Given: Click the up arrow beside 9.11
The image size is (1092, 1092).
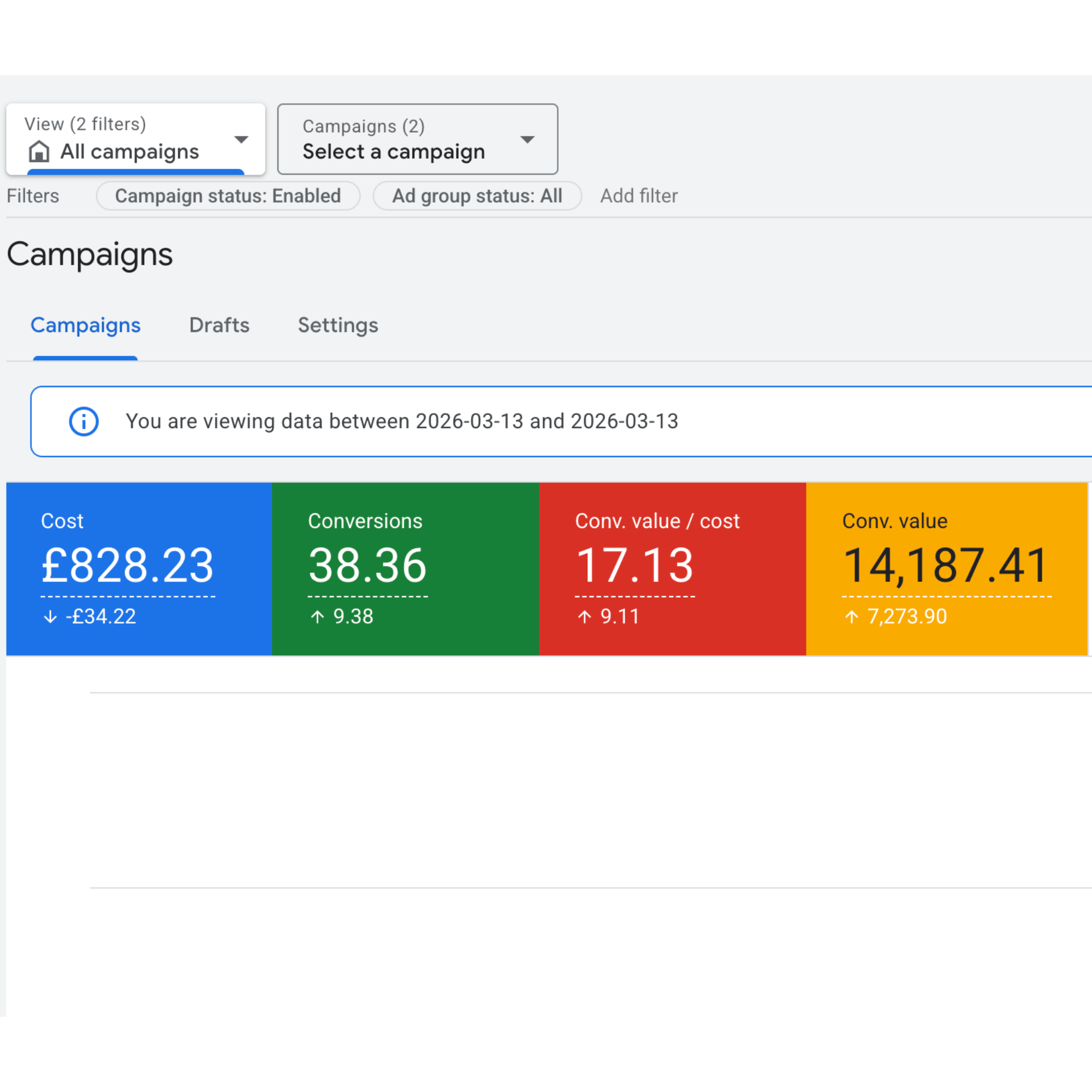Looking at the screenshot, I should (584, 616).
